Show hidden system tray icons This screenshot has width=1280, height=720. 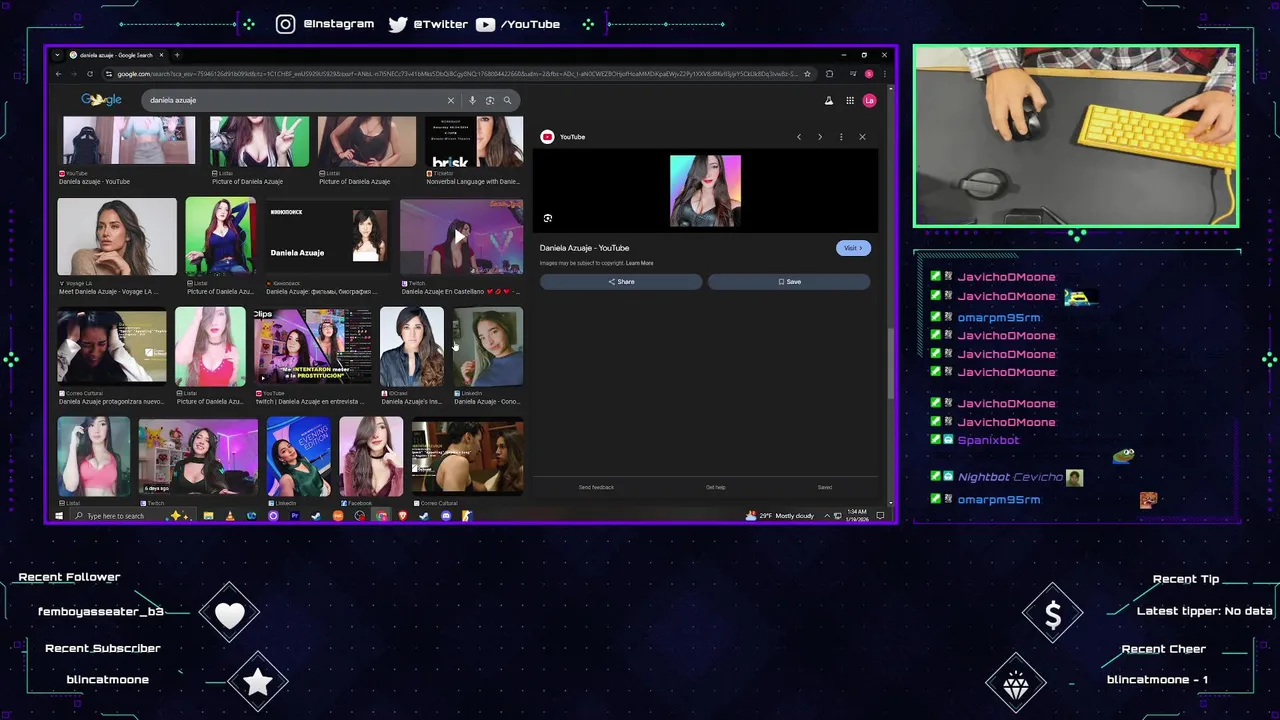point(826,516)
